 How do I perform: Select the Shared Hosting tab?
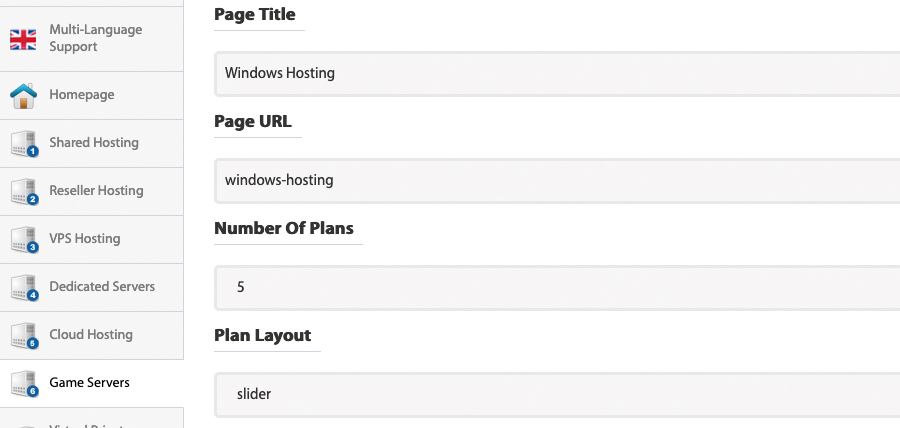(x=92, y=143)
